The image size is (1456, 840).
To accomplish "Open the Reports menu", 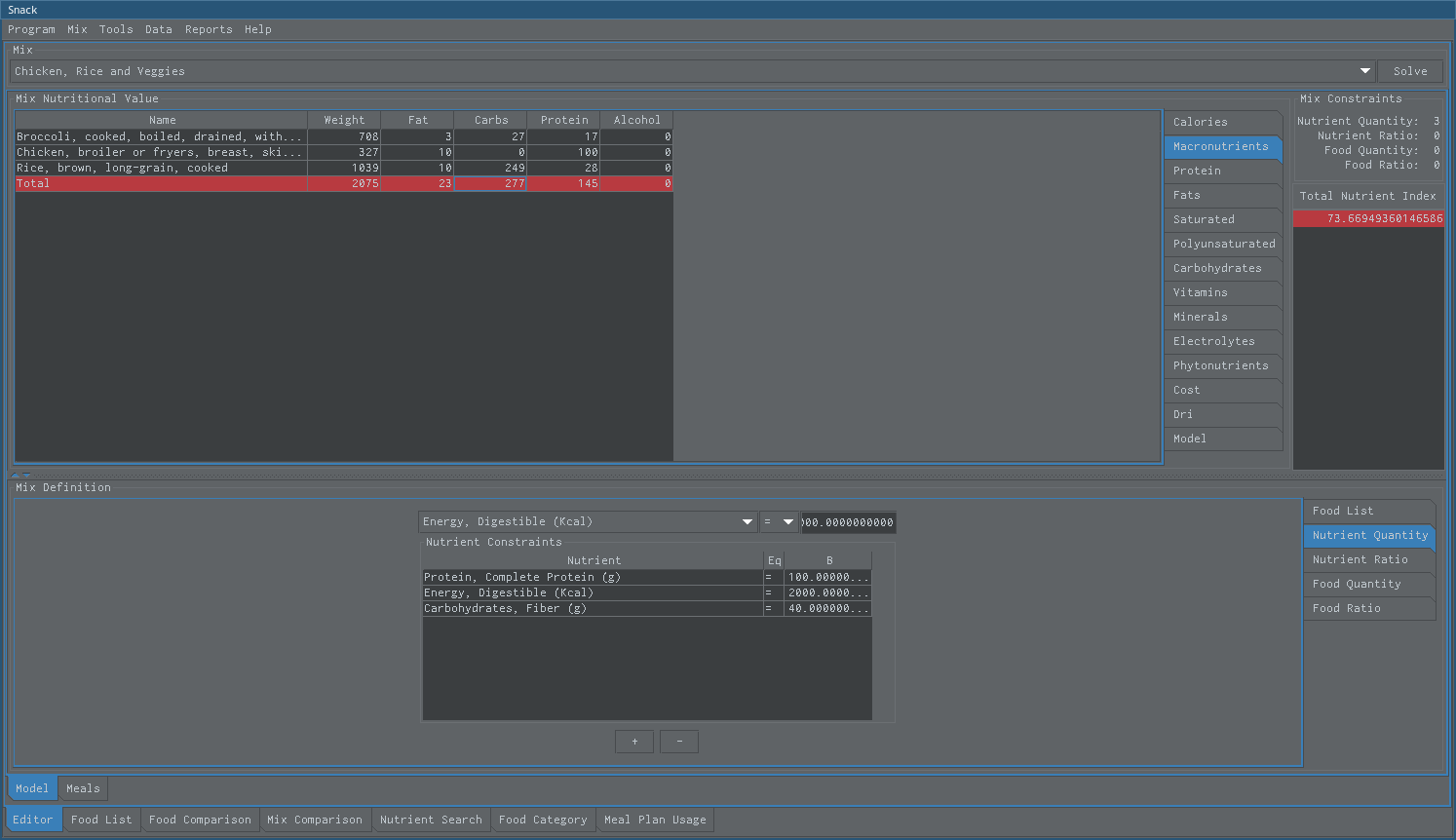I will click(x=209, y=29).
